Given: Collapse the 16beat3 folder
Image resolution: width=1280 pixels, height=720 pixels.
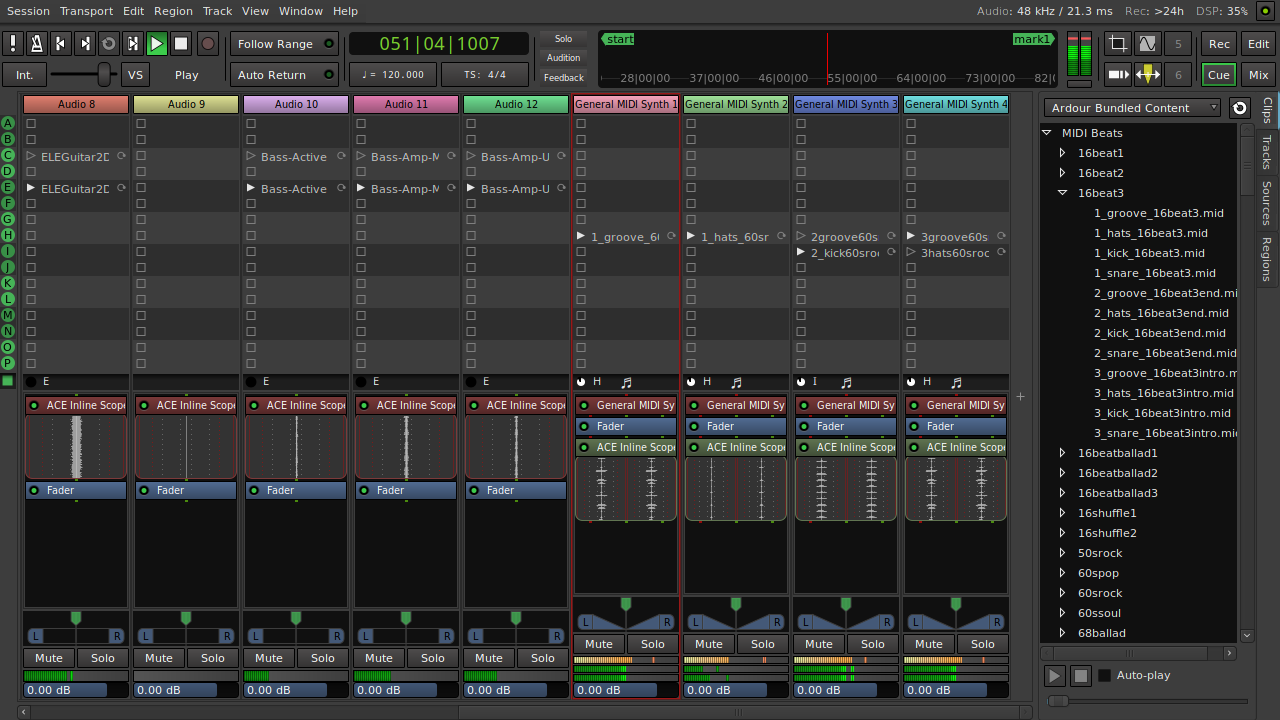Looking at the screenshot, I should [x=1063, y=193].
